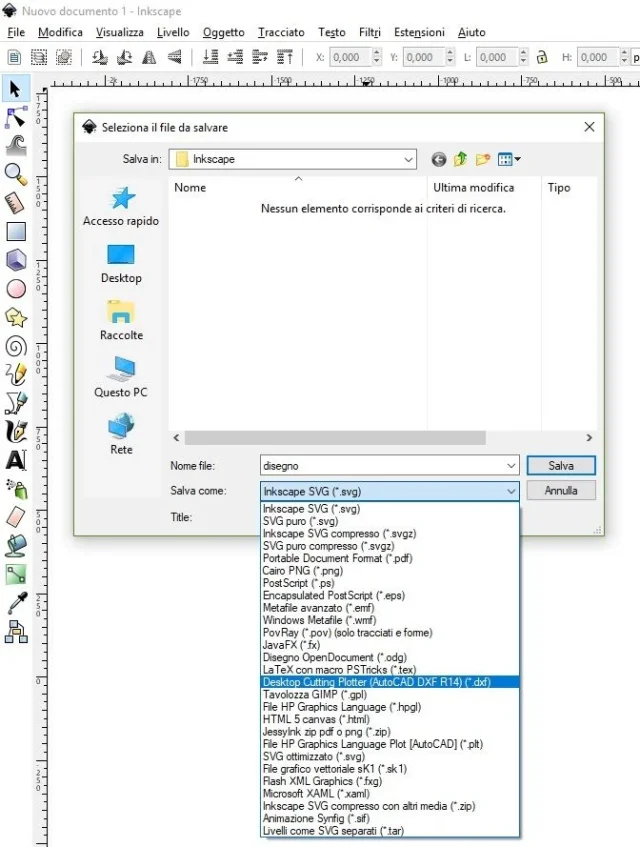Choose Cairo PNG (*.png) format

[390, 571]
